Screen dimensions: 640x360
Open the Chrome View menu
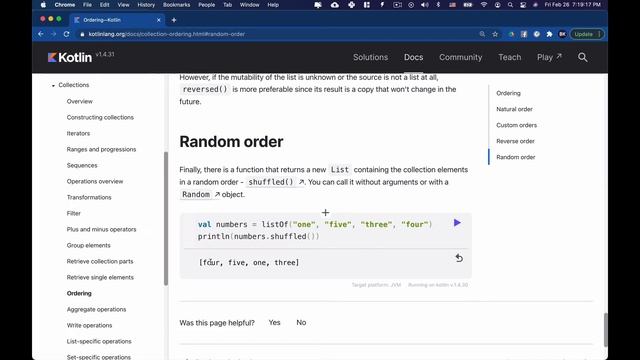click(x=123, y=5)
